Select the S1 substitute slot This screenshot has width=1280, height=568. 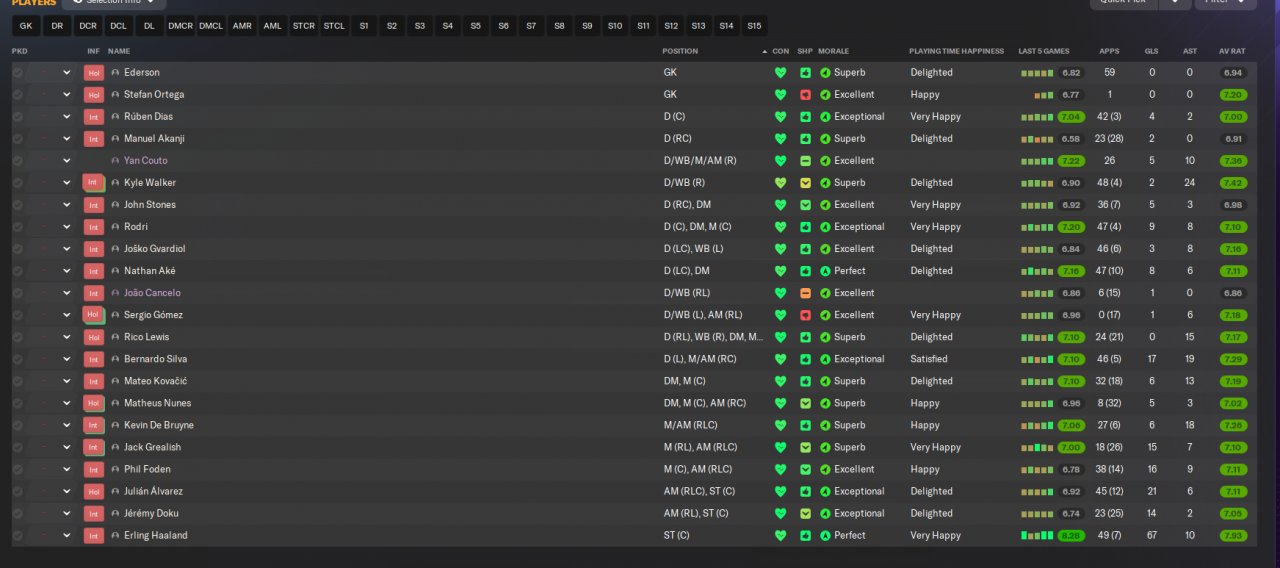pos(364,26)
